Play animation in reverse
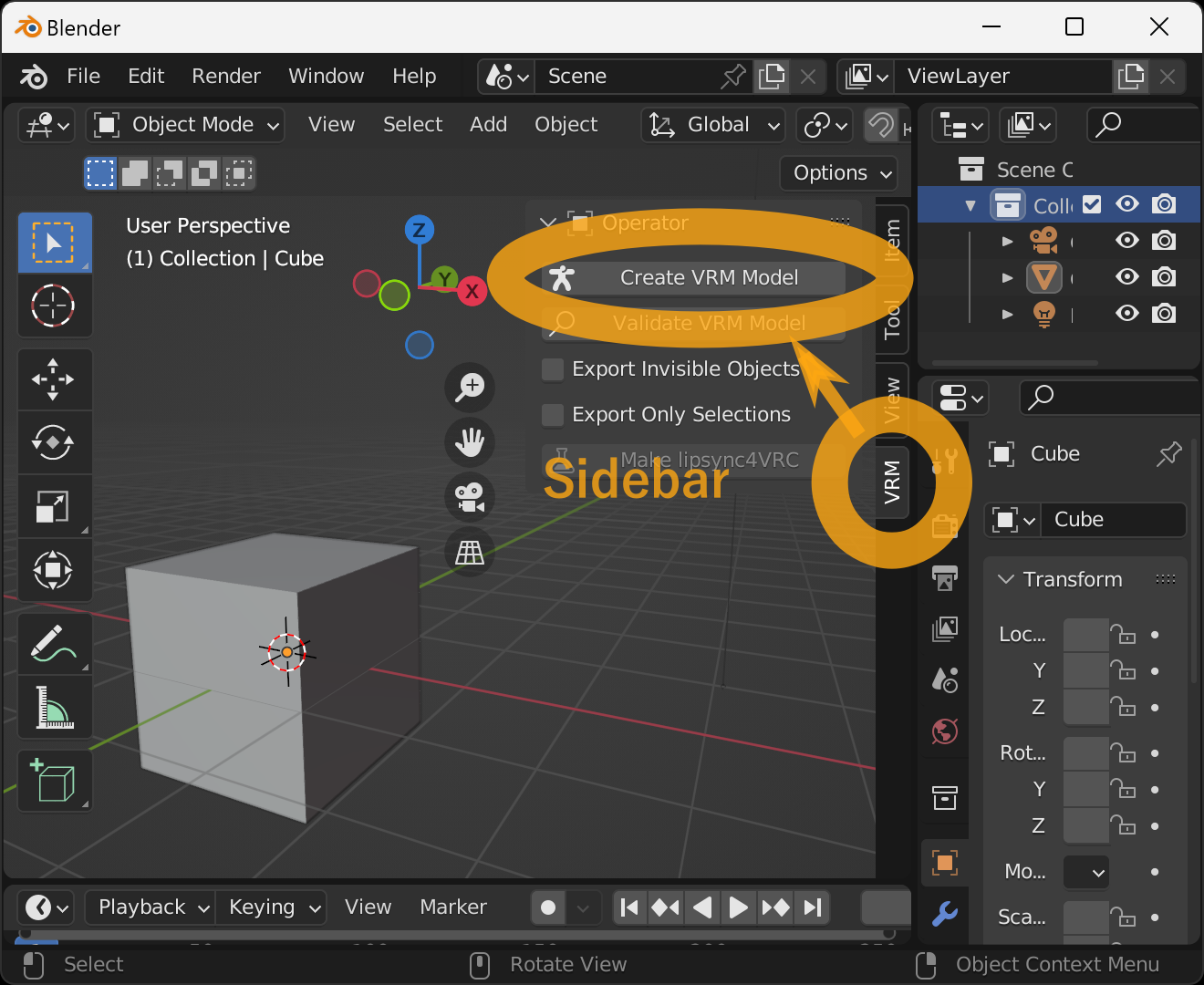Screen dimensions: 1204x985 click(x=701, y=907)
